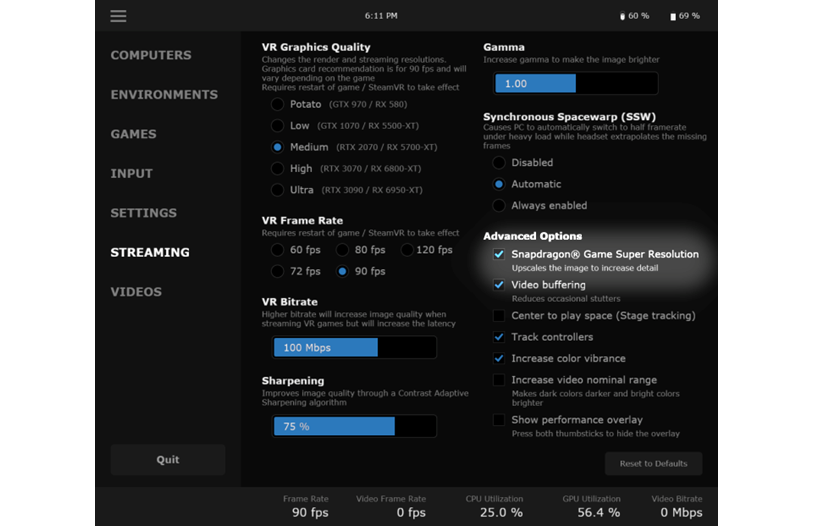Go to the Videos tab
Viewport: 814px width, 526px height.
click(136, 292)
